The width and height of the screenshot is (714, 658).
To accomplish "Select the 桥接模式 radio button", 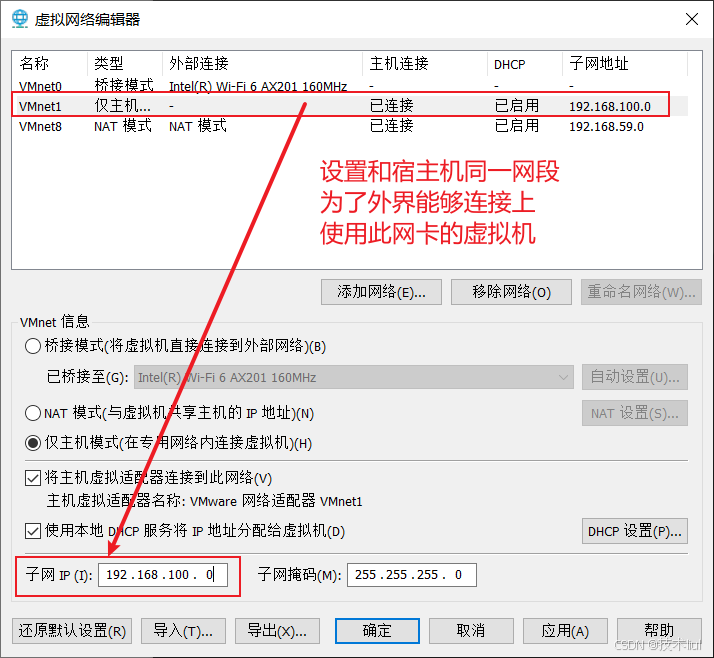I will click(33, 346).
